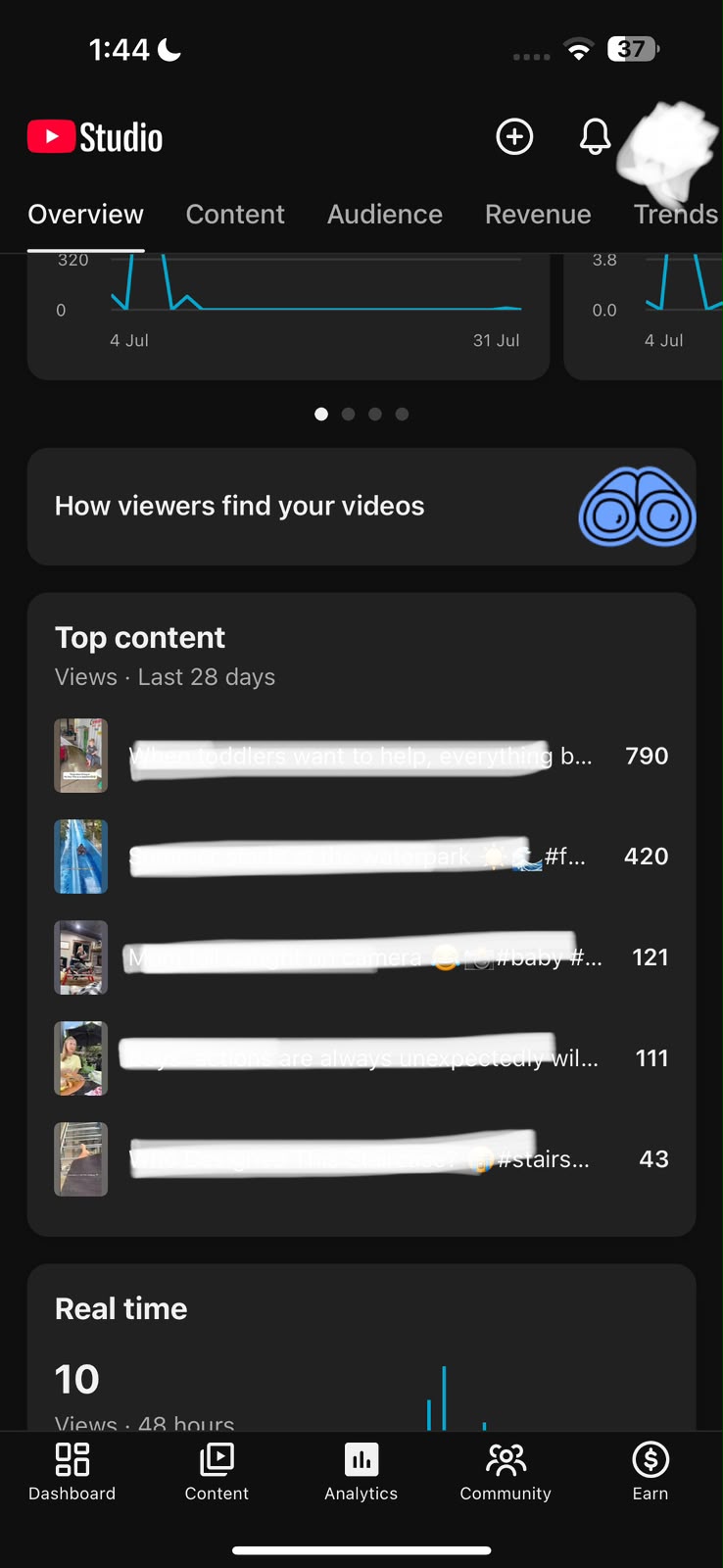Open Content in bottom navigation
This screenshot has width=723, height=1568.
(x=217, y=1472)
